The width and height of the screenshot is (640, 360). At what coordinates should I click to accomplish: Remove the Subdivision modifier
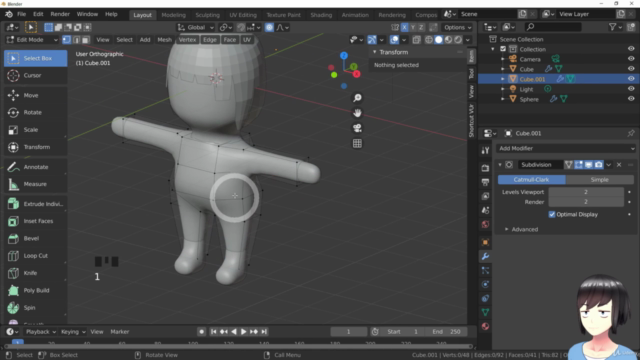[619, 165]
